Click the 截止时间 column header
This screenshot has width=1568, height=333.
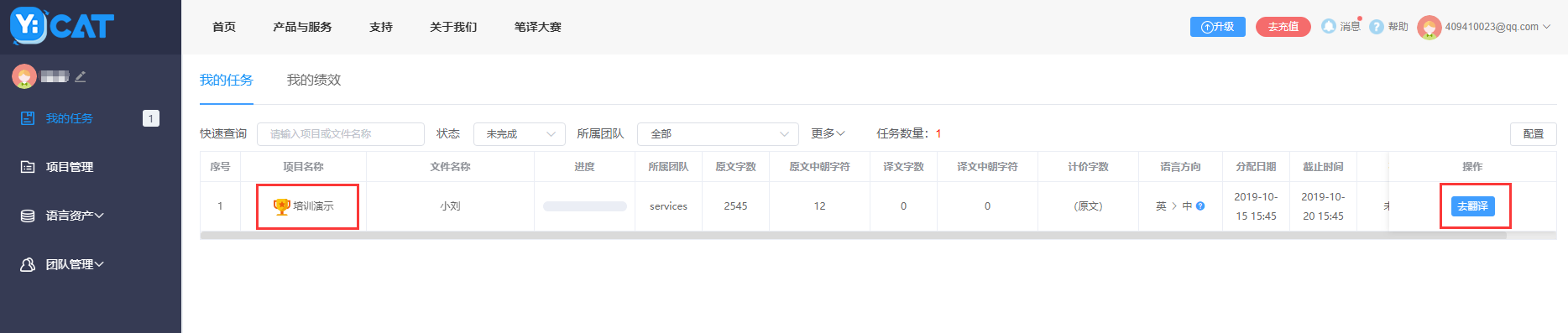(1324, 167)
